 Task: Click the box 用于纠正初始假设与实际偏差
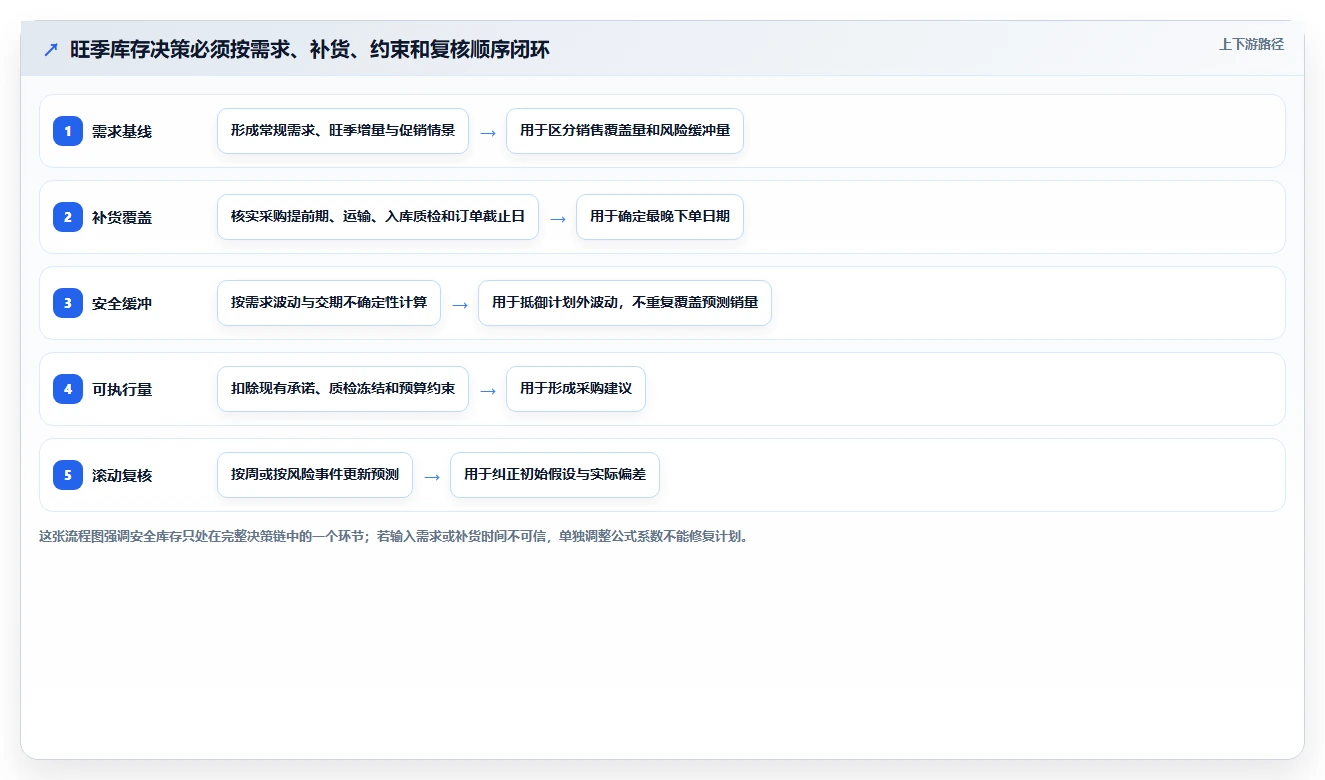tap(555, 475)
